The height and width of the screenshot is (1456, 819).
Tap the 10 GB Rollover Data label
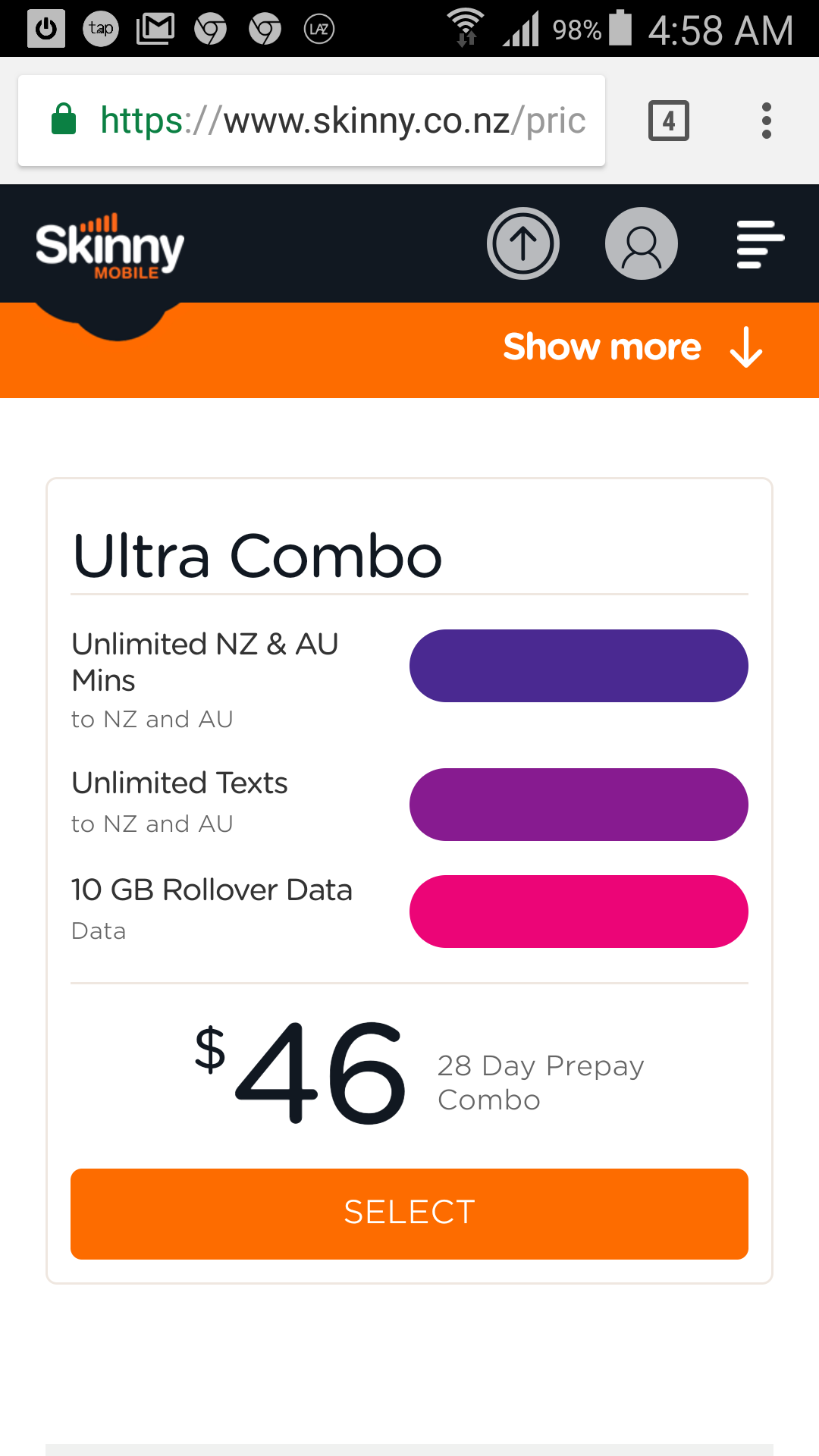pos(212,890)
